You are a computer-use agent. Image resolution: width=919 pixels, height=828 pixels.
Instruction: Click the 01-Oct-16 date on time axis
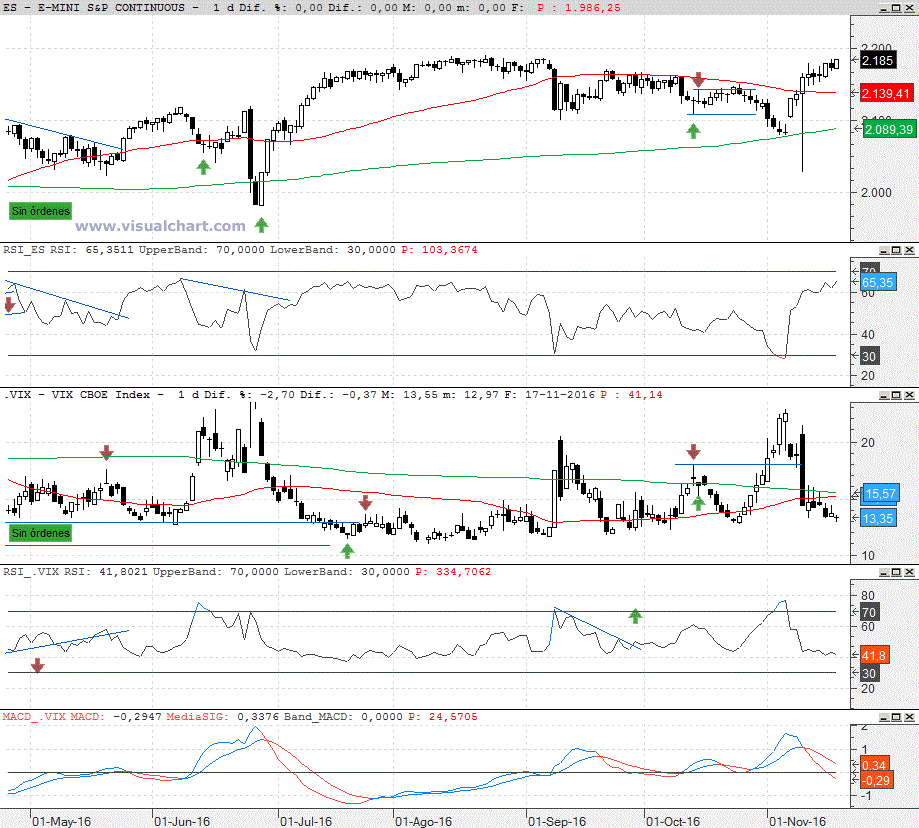coord(673,822)
